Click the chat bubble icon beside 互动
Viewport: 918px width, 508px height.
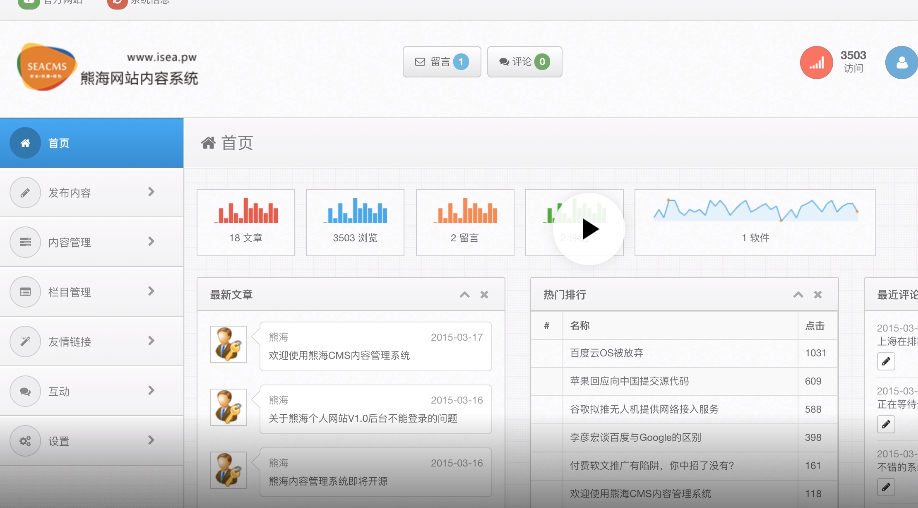[x=25, y=392]
